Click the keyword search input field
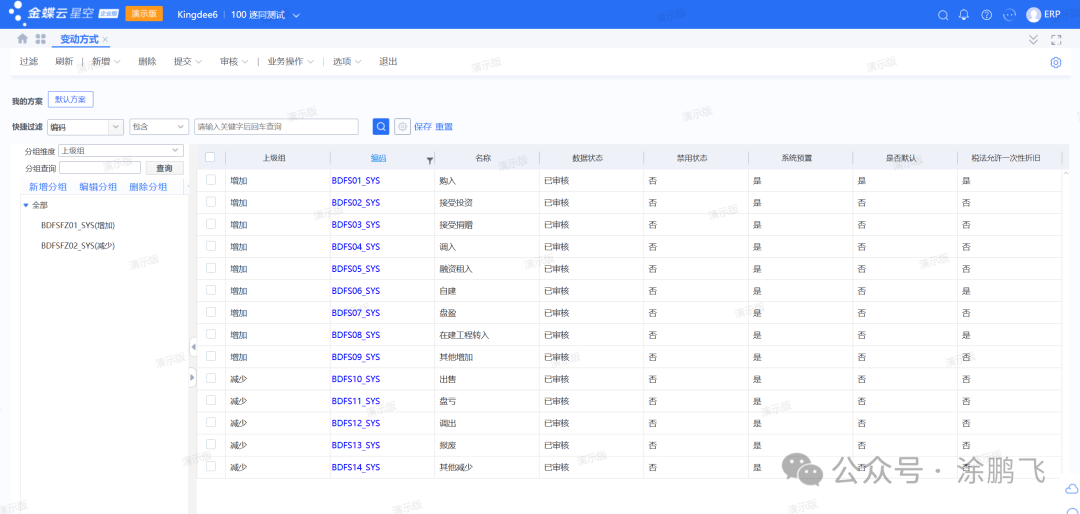Viewport: 1080px width, 514px height. [276, 127]
